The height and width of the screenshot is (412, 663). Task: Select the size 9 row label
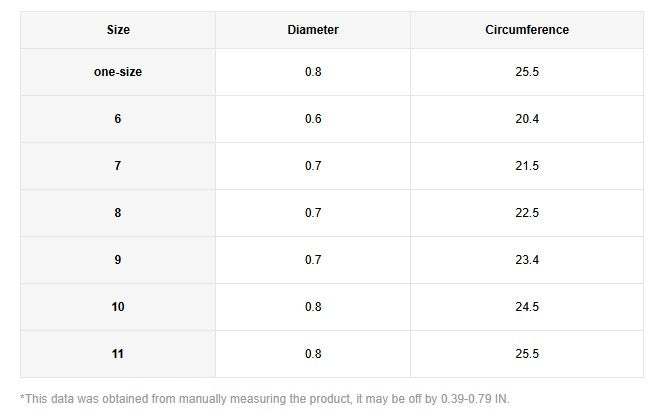(x=118, y=260)
